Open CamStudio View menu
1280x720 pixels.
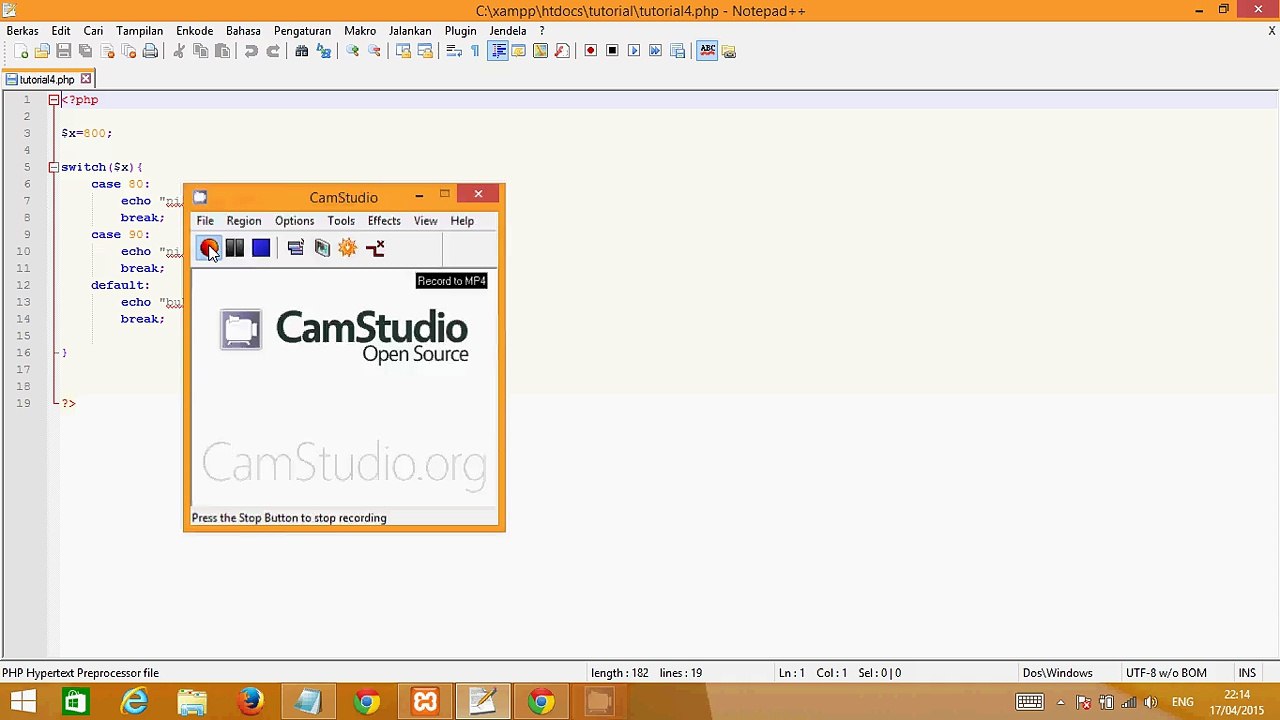click(x=425, y=221)
